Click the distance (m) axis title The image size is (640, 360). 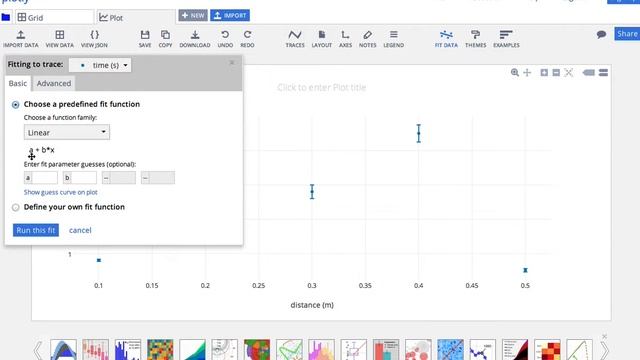(312, 305)
